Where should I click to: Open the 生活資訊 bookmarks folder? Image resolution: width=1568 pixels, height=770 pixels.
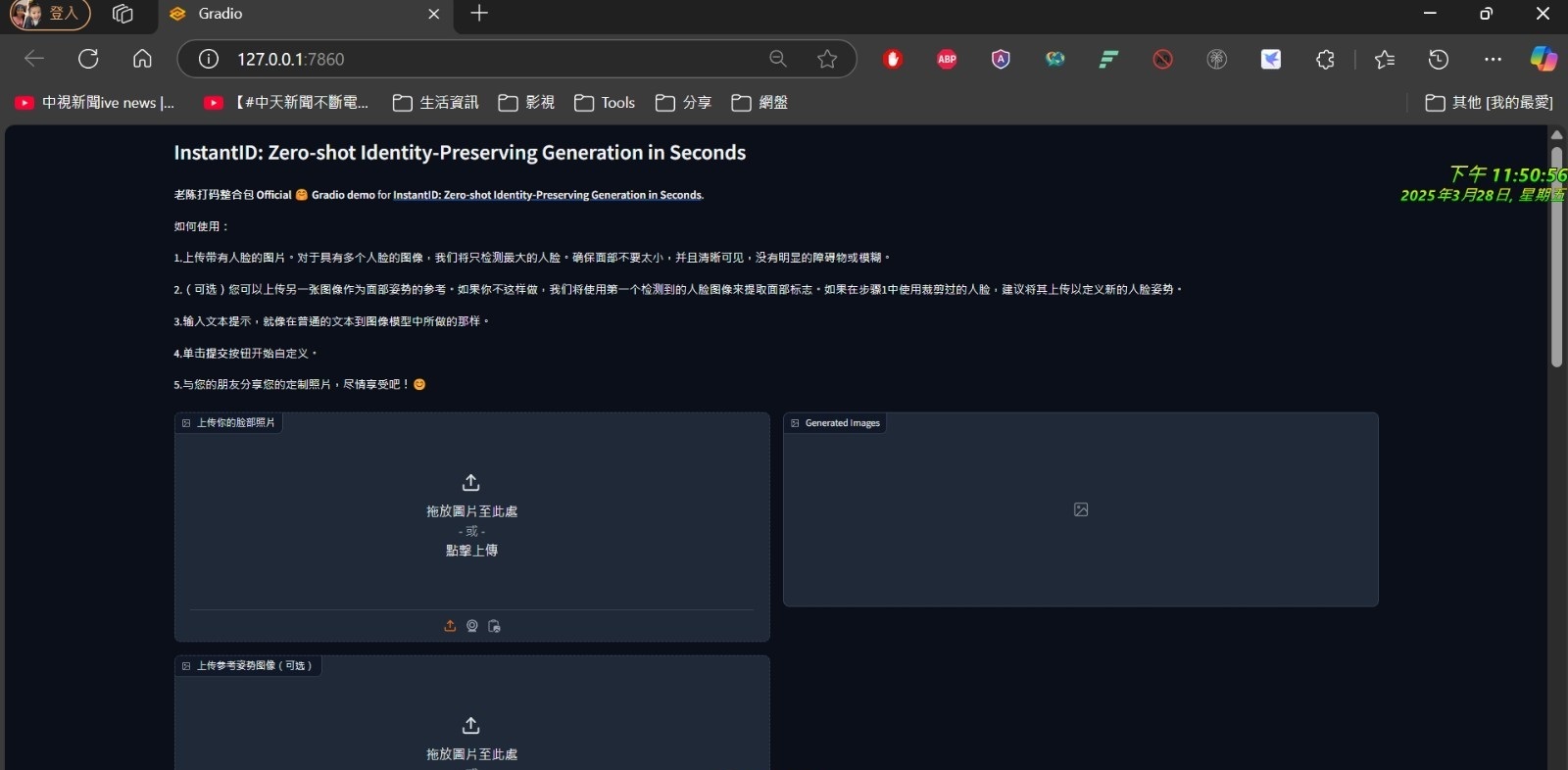[x=436, y=103]
